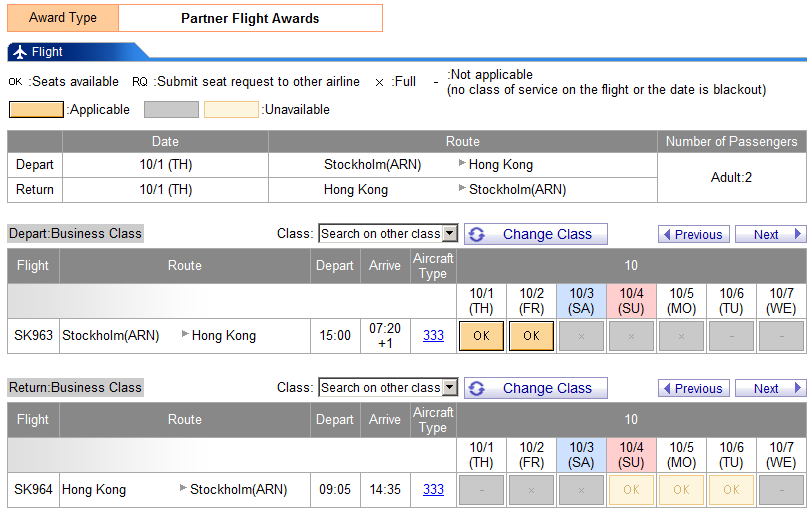811x513 pixels.
Task: Click the airplane icon on the Flight tab
Action: coord(19,52)
